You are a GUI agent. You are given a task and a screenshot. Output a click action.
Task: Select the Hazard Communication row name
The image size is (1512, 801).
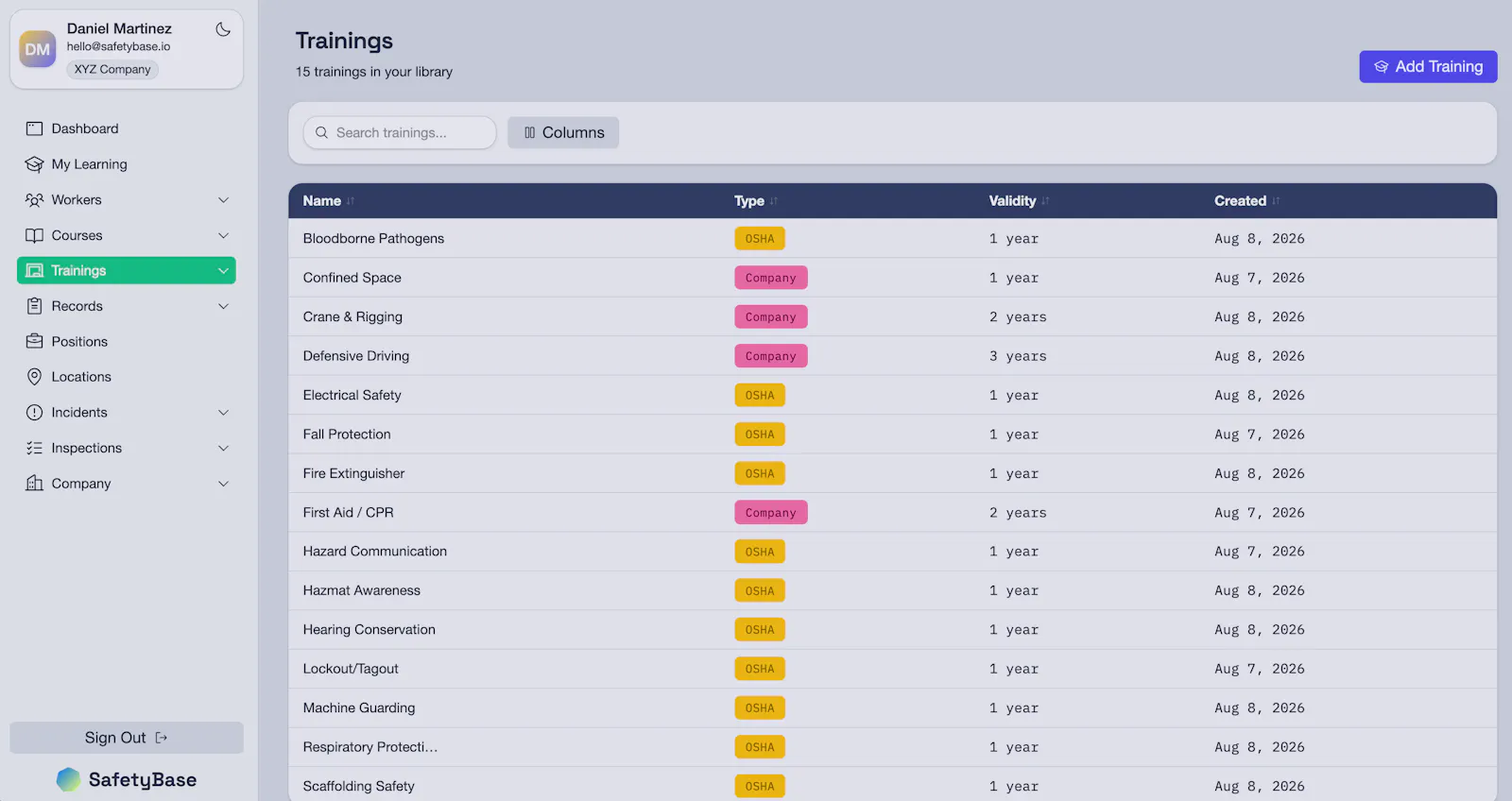[x=375, y=552]
